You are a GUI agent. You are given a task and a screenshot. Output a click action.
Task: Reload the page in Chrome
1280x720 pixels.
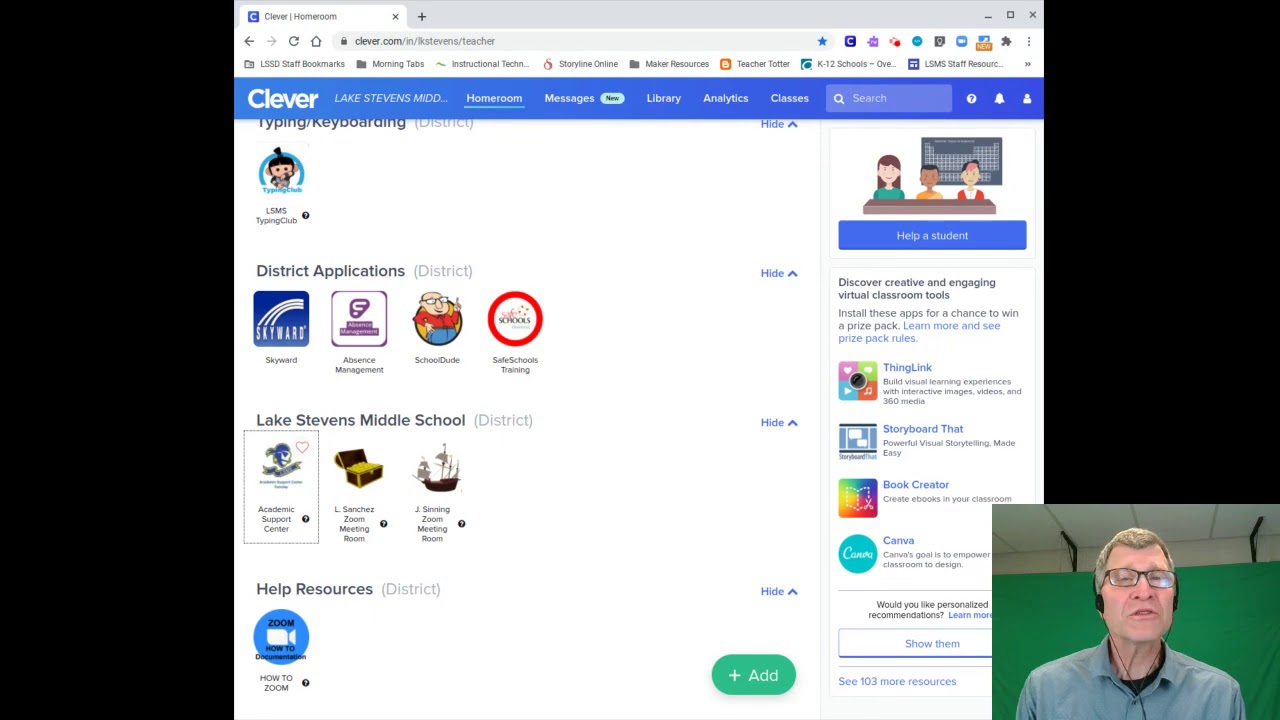click(x=294, y=41)
